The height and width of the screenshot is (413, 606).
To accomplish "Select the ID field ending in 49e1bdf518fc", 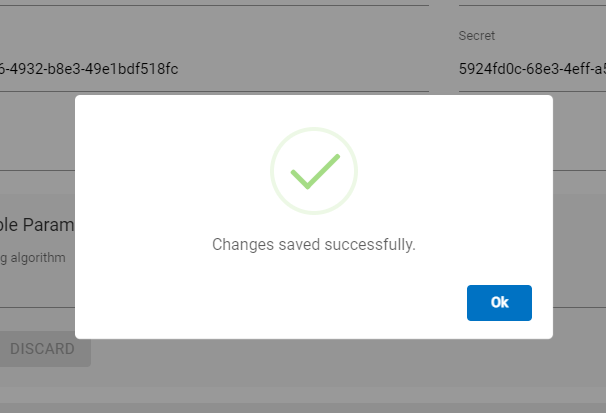I will (x=90, y=69).
